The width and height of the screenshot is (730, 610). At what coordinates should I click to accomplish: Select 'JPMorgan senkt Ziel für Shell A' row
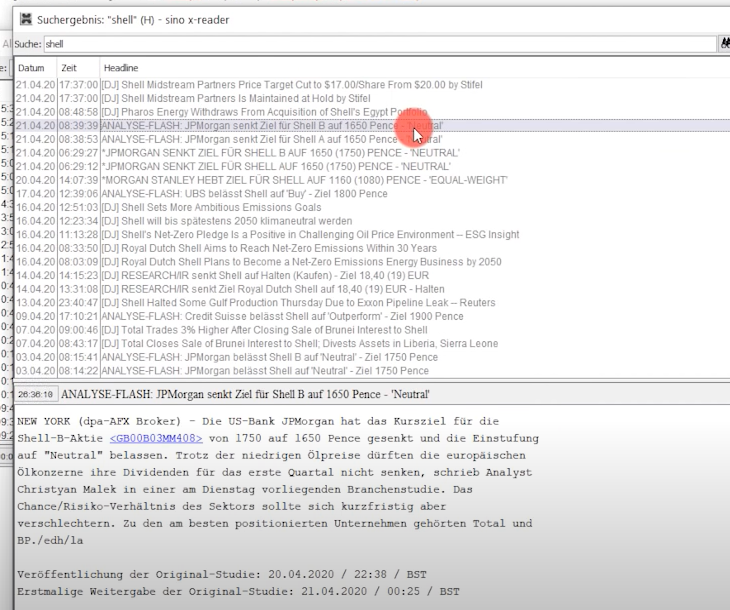pyautogui.click(x=372, y=139)
